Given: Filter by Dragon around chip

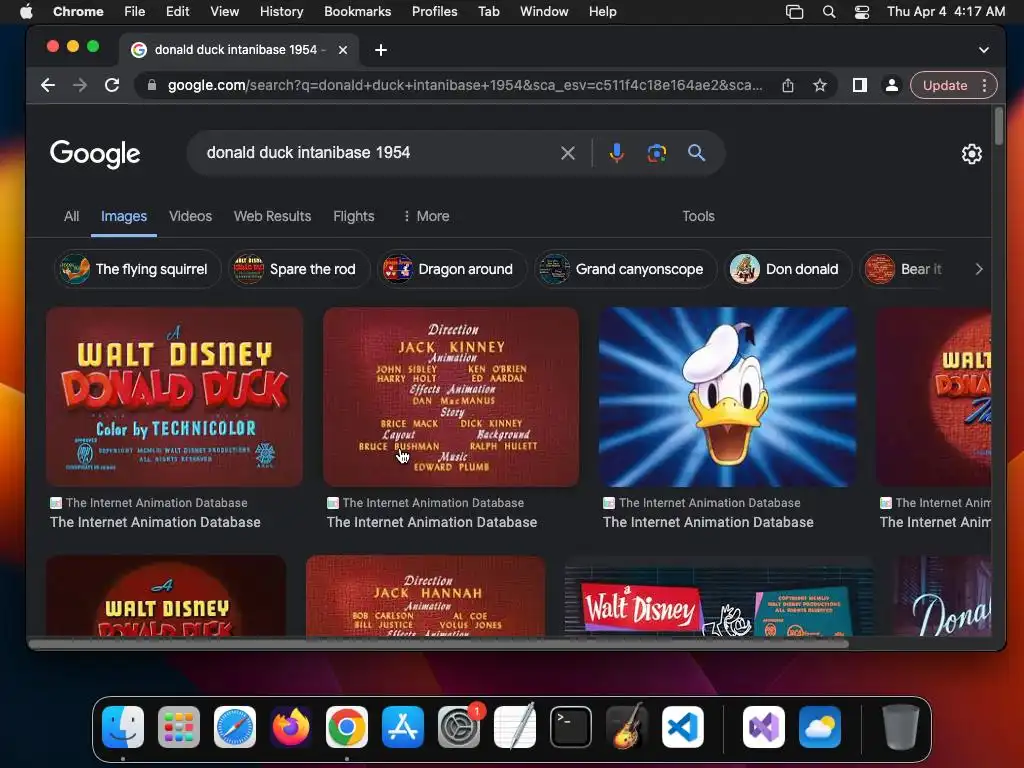Looking at the screenshot, I should coord(451,269).
